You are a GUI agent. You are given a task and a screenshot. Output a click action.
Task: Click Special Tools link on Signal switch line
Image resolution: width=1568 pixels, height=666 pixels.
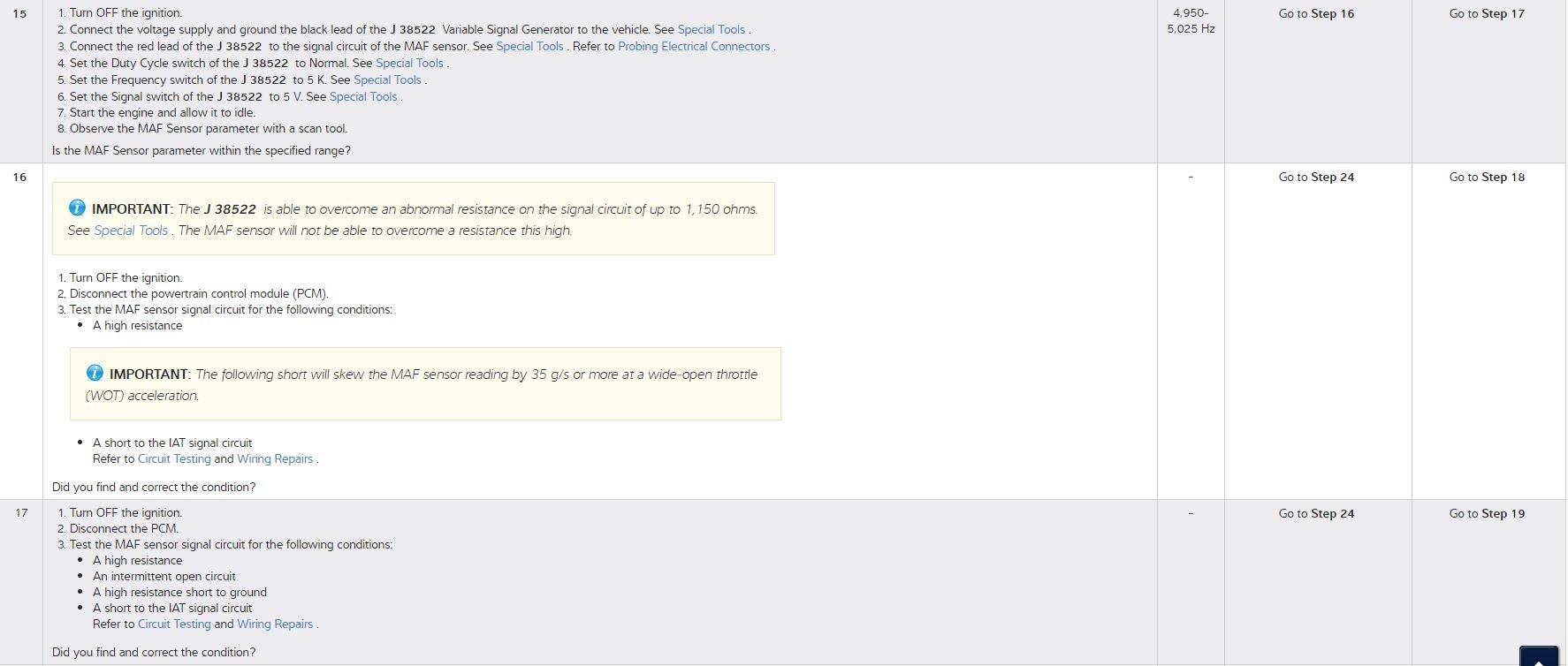(363, 96)
